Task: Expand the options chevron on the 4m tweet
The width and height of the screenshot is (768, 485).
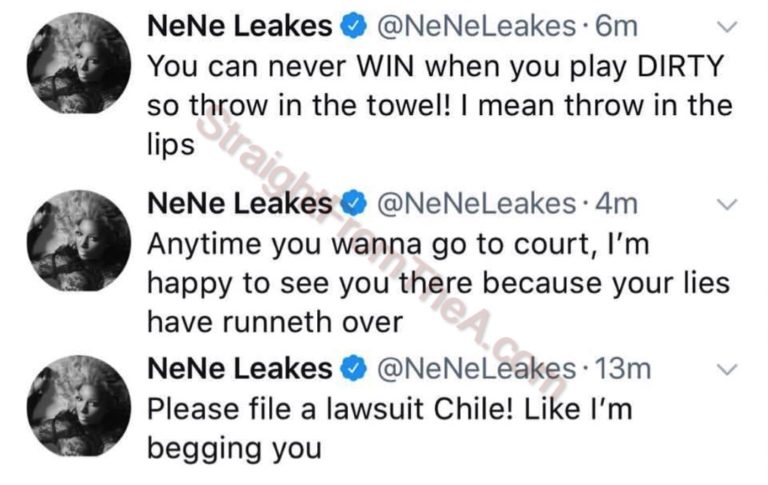Action: 729,205
